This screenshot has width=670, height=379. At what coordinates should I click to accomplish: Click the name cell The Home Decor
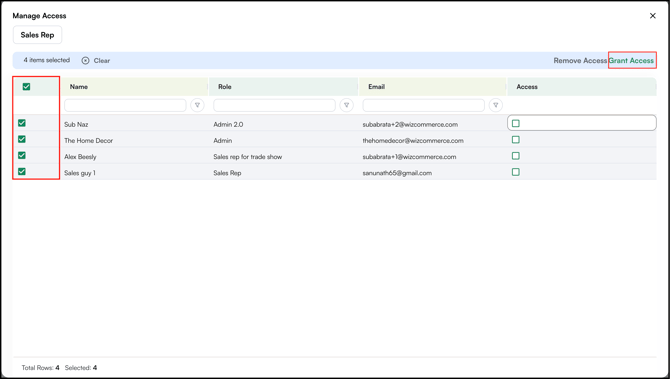88,141
